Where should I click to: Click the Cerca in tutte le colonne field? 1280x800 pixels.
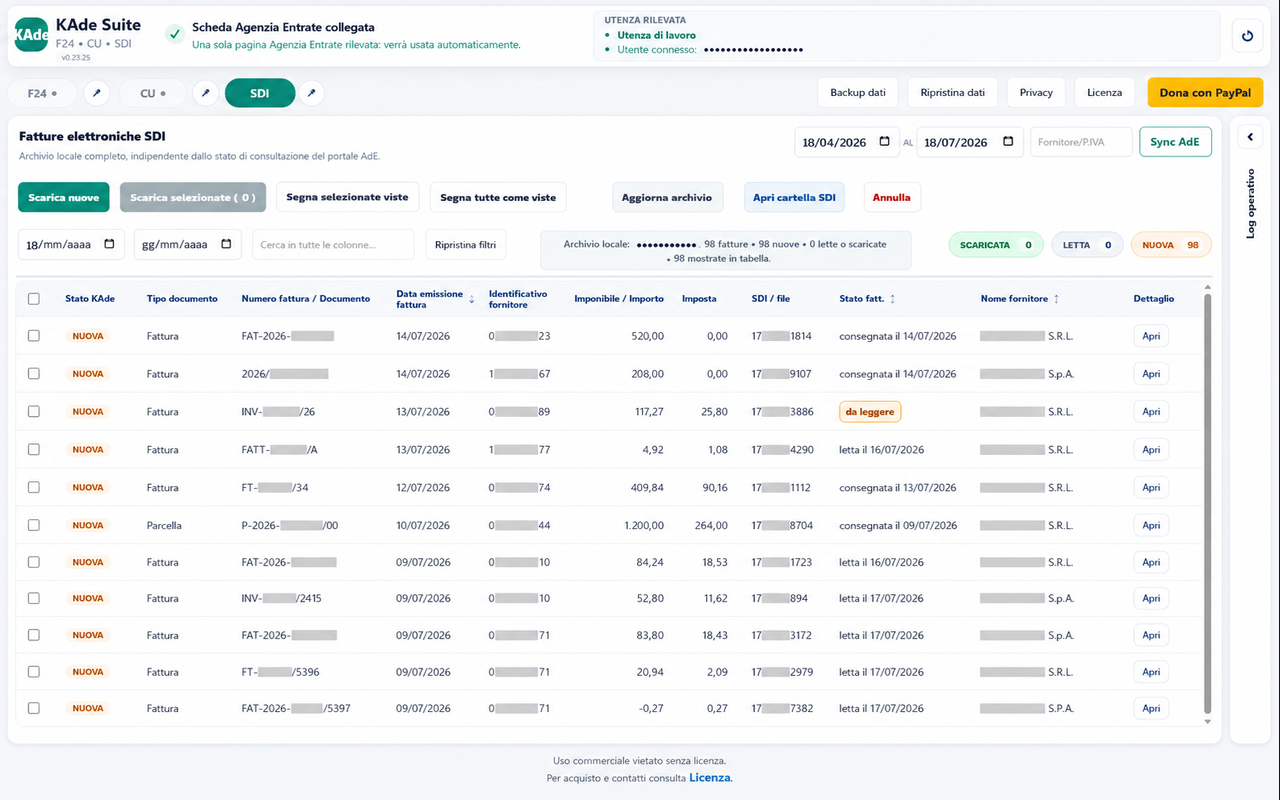[333, 244]
